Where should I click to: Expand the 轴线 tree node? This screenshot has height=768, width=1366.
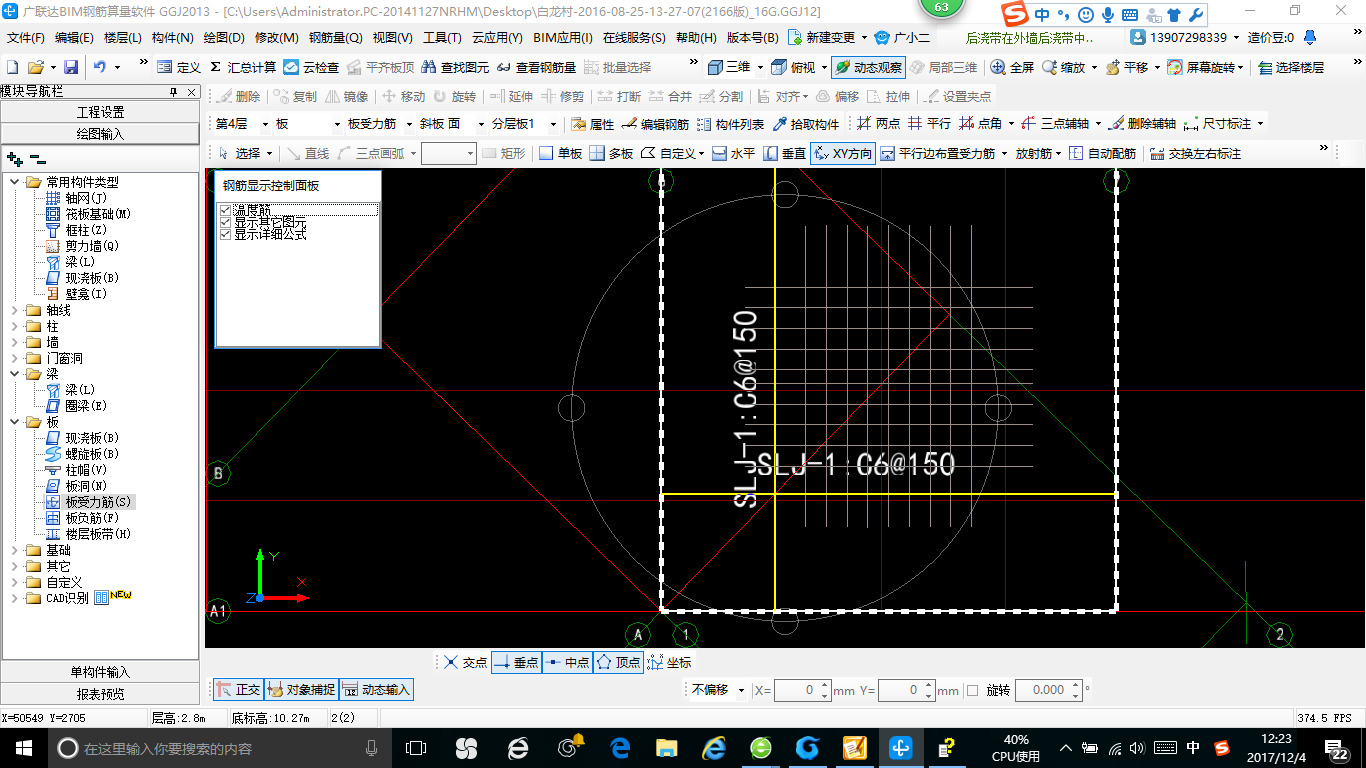[15, 310]
